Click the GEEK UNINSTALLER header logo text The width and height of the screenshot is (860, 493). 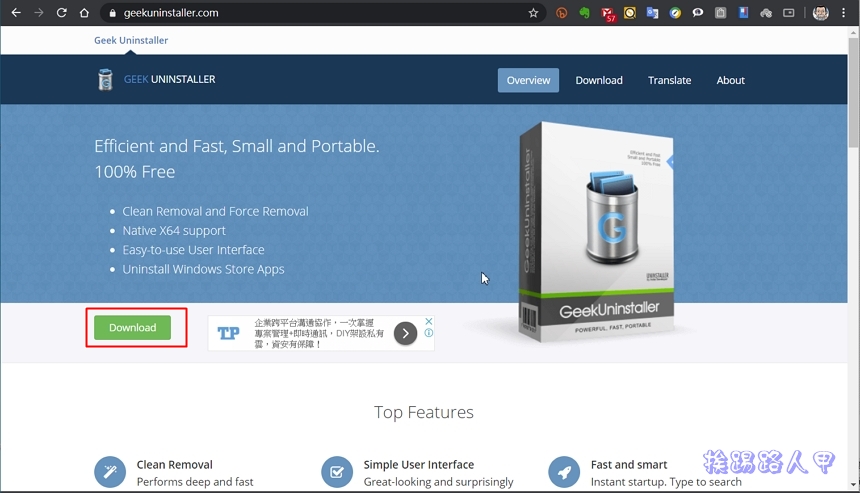tap(169, 80)
